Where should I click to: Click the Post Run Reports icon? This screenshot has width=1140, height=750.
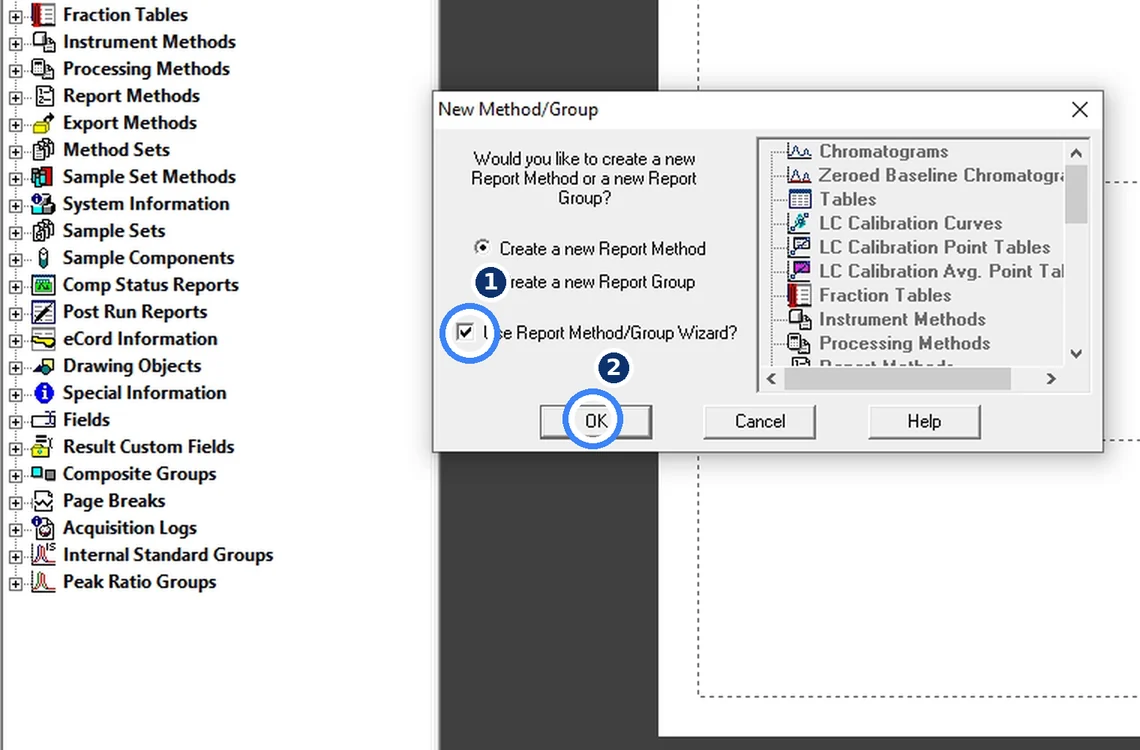(x=43, y=312)
